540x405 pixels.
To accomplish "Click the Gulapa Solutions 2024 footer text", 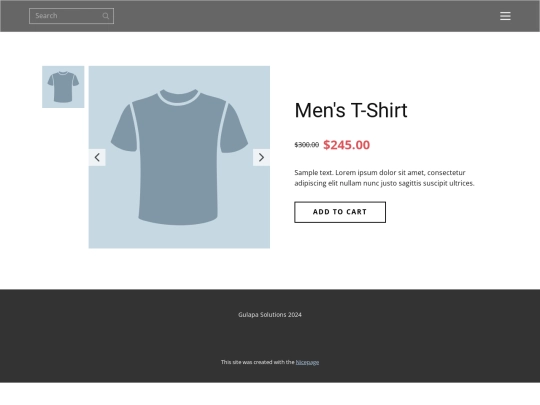I will coord(270,315).
